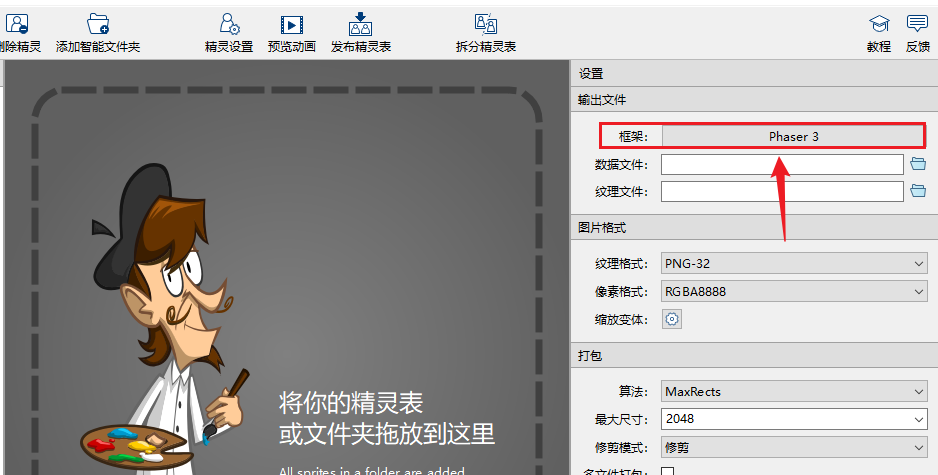Toggle the multipack (多文件打包) checkbox
The width and height of the screenshot is (938, 475).
(x=668, y=472)
